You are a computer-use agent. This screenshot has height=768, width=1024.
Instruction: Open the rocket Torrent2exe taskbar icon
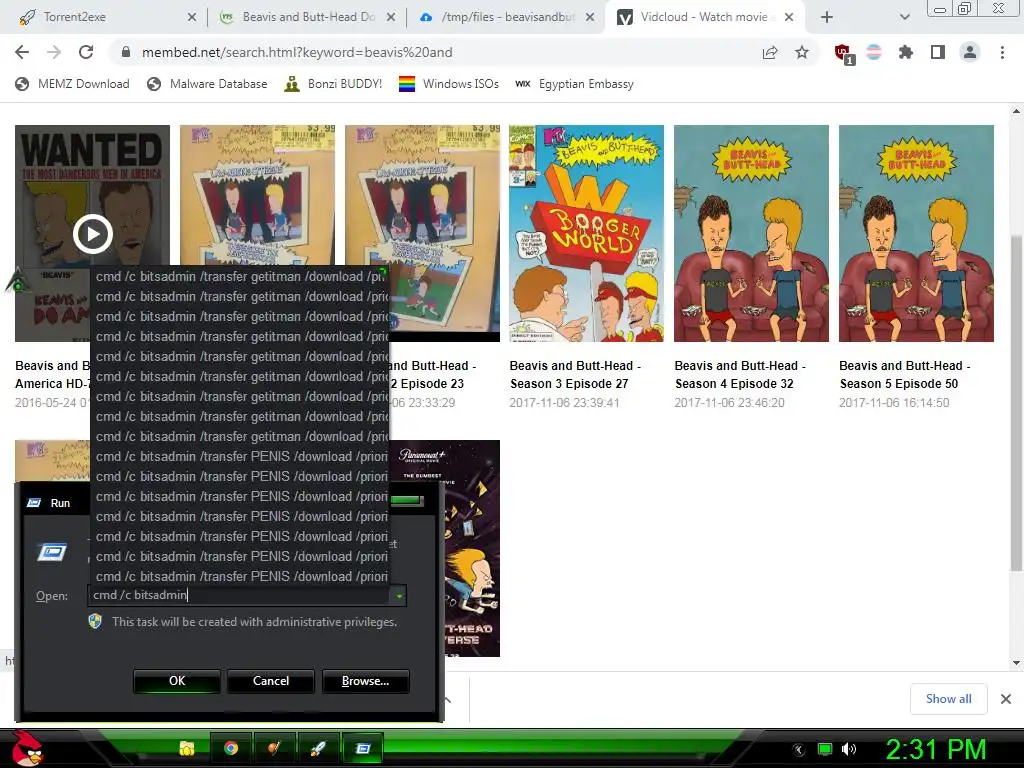point(318,748)
